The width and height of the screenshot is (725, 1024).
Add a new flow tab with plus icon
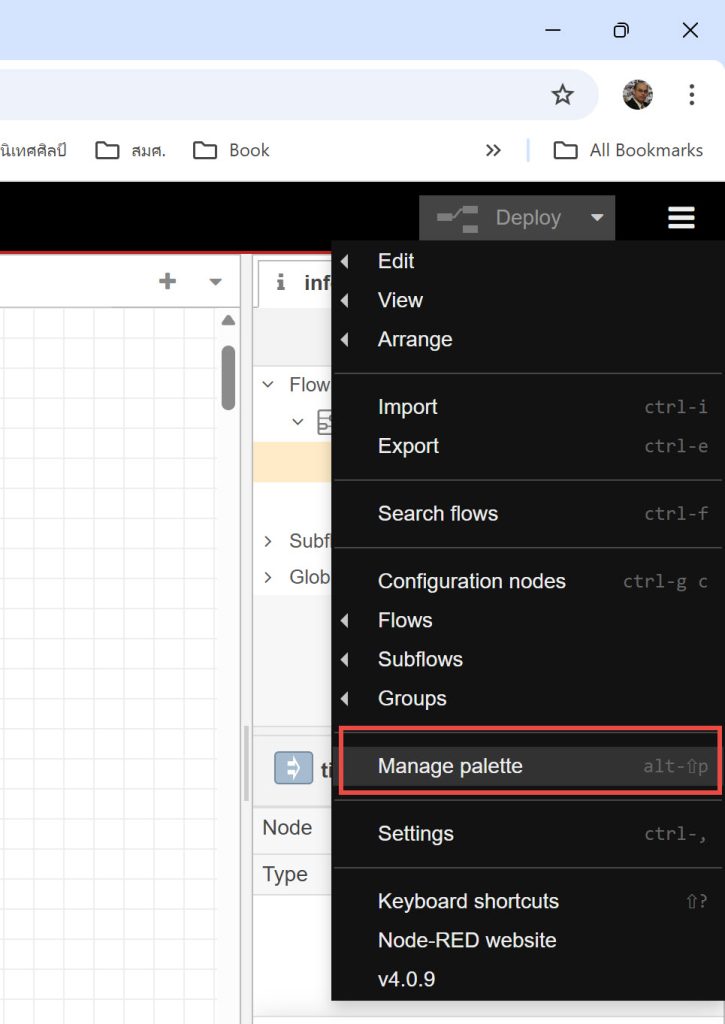(168, 281)
